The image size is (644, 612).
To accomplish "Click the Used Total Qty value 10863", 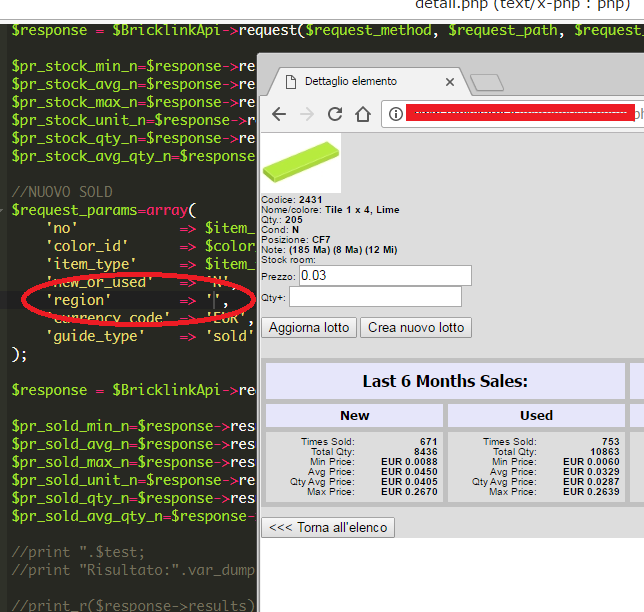I will click(x=605, y=452).
